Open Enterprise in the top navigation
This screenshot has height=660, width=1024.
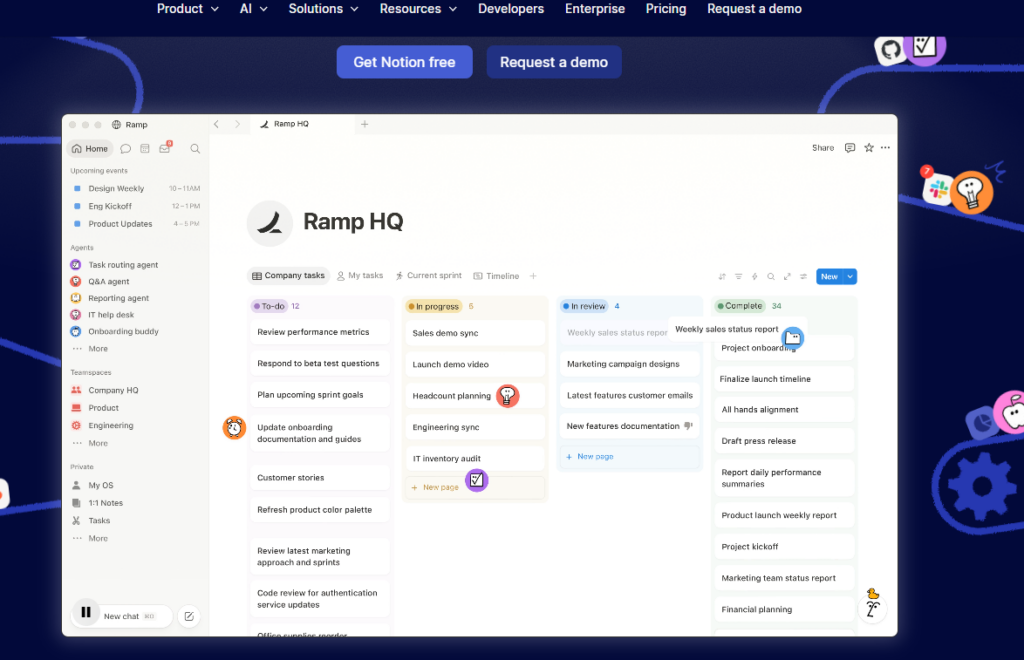tap(594, 8)
